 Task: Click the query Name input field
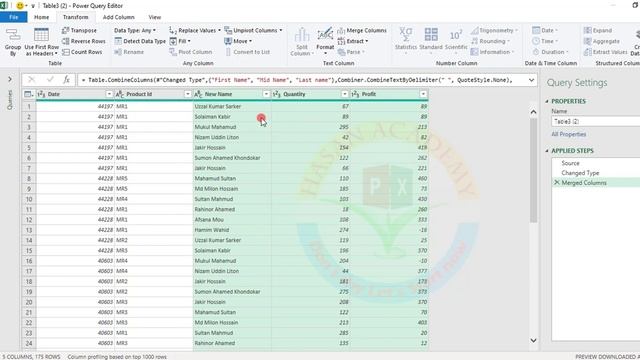point(596,122)
